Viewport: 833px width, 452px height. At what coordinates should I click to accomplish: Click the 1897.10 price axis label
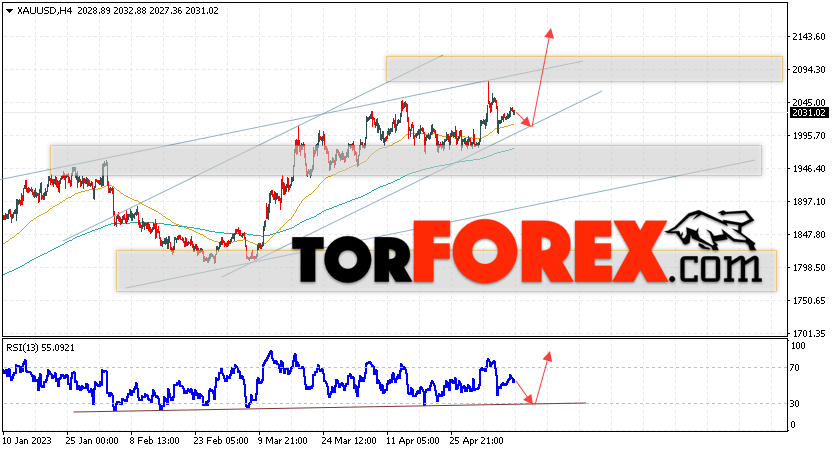pos(809,202)
